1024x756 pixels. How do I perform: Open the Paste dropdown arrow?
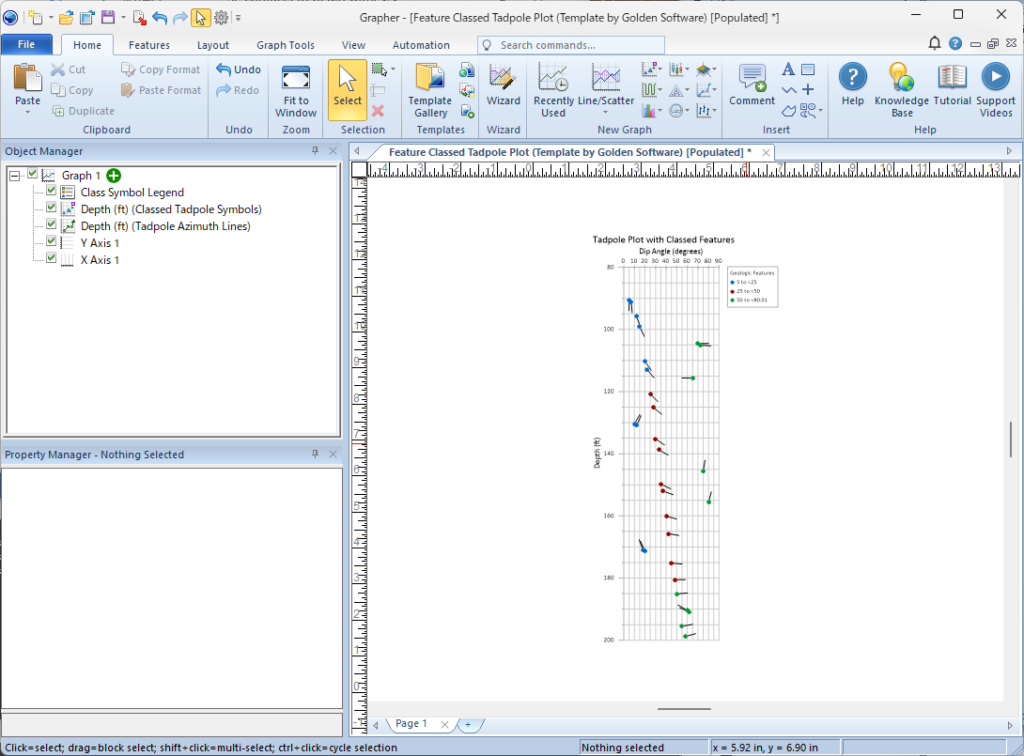pyautogui.click(x=28, y=113)
